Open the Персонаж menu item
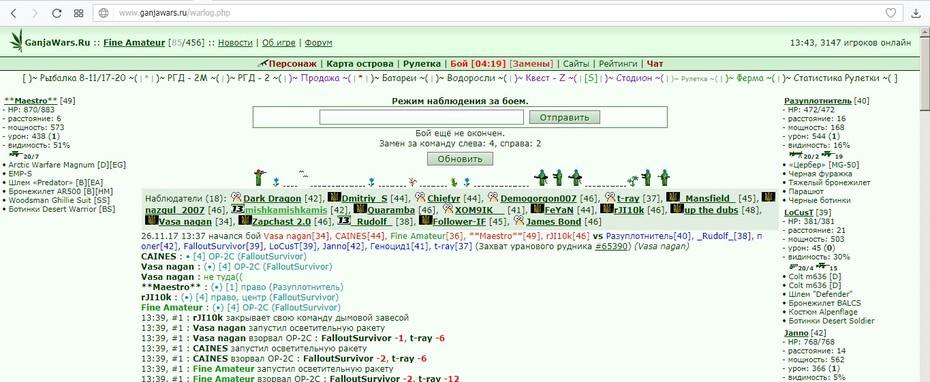The width and height of the screenshot is (930, 382). [293, 63]
